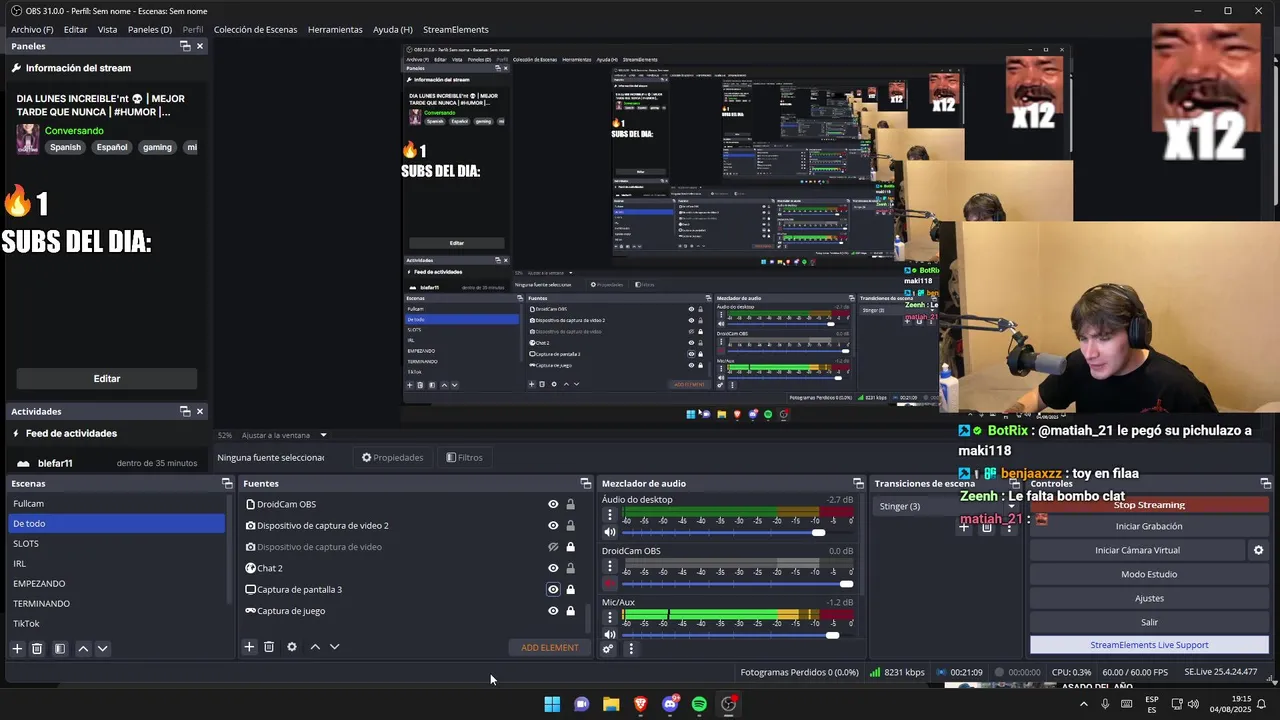Unlock the Captura de pantalla 3 source
This screenshot has width=1280, height=720.
point(571,590)
